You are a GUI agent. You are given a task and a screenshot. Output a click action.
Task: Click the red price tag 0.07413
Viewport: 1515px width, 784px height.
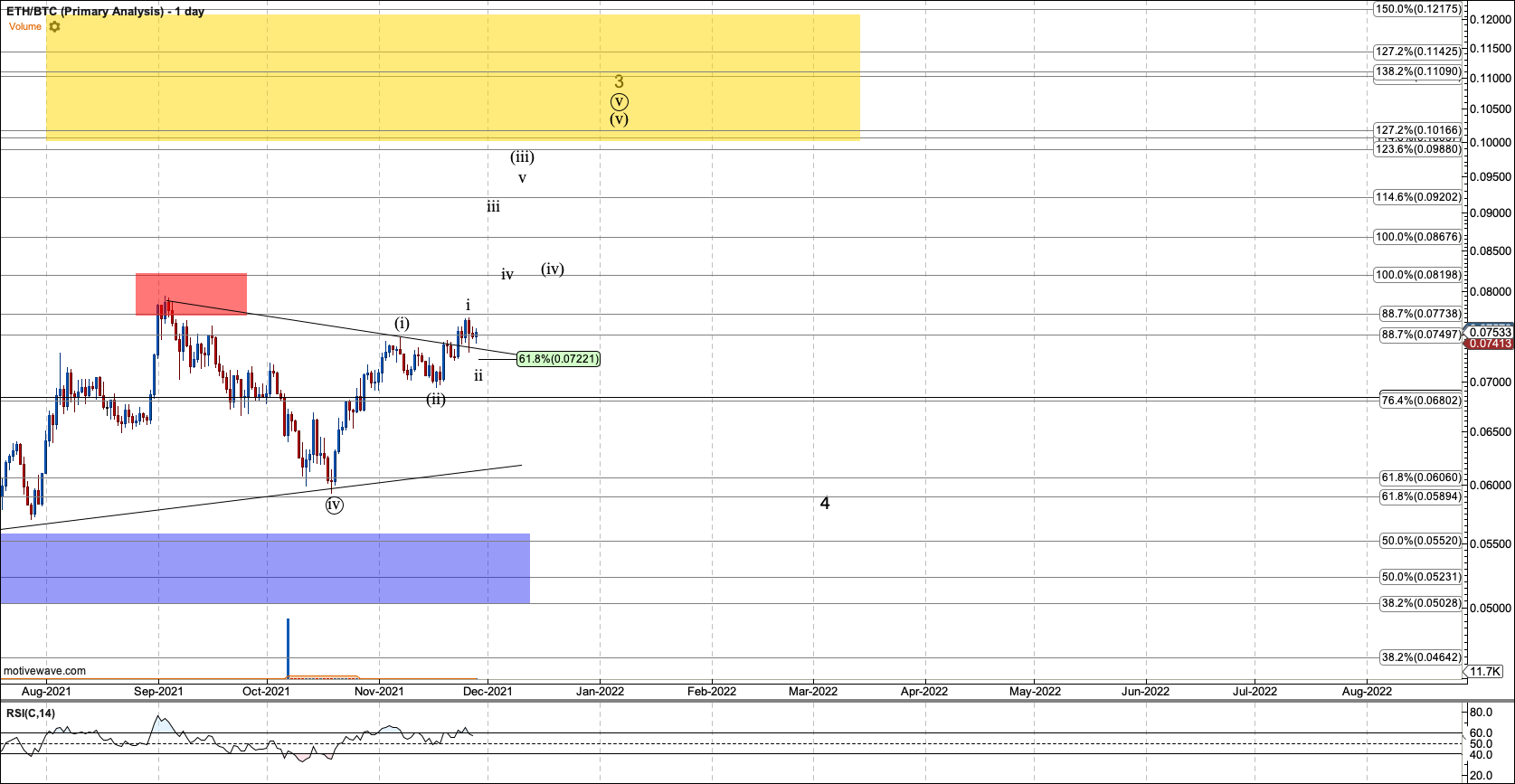[1490, 344]
